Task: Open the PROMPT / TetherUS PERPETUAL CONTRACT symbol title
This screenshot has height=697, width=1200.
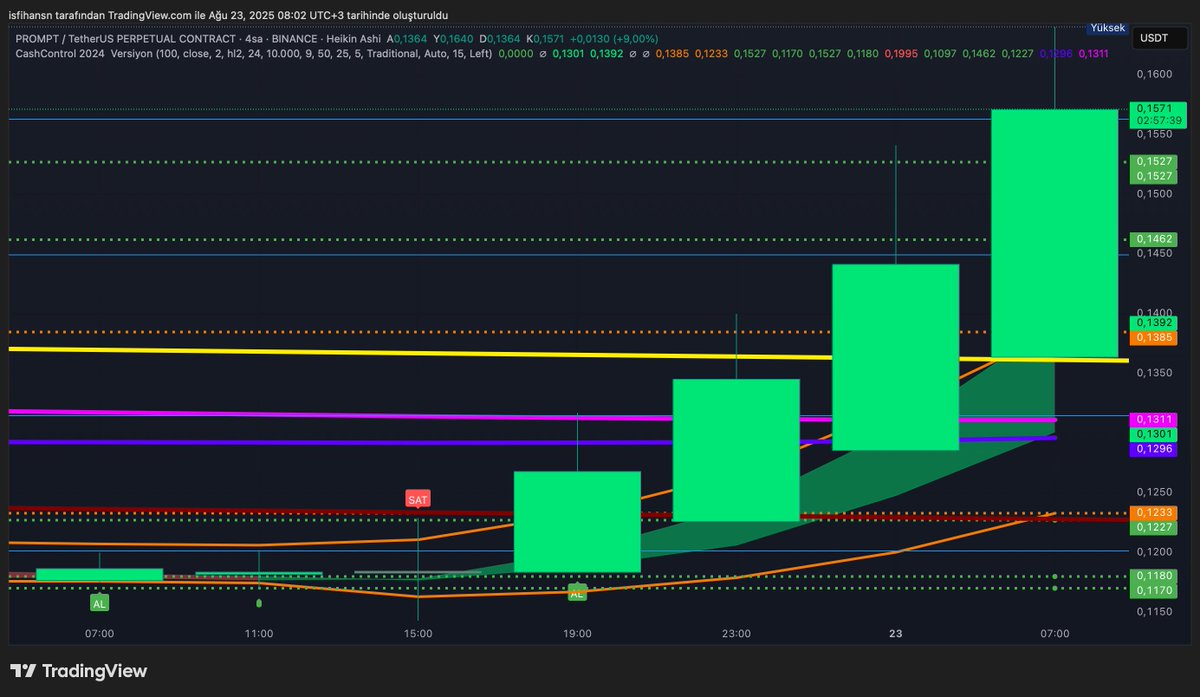Action: click(128, 38)
